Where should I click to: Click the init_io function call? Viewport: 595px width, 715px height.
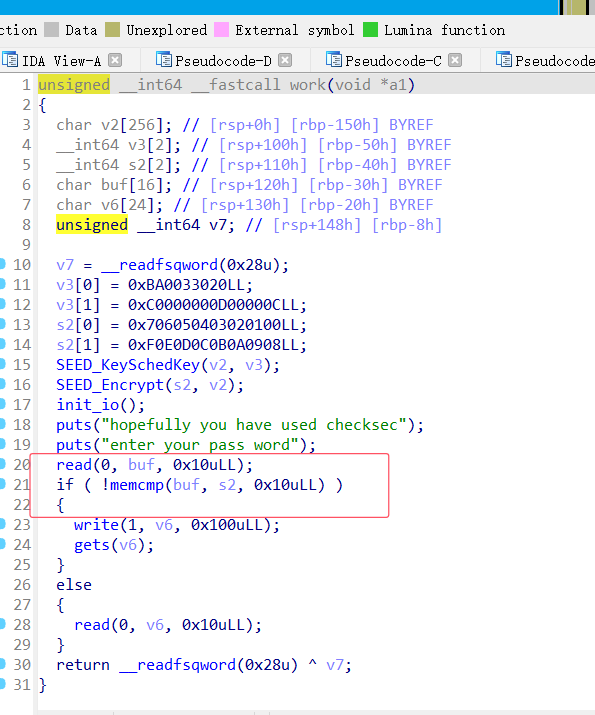pyautogui.click(x=88, y=405)
